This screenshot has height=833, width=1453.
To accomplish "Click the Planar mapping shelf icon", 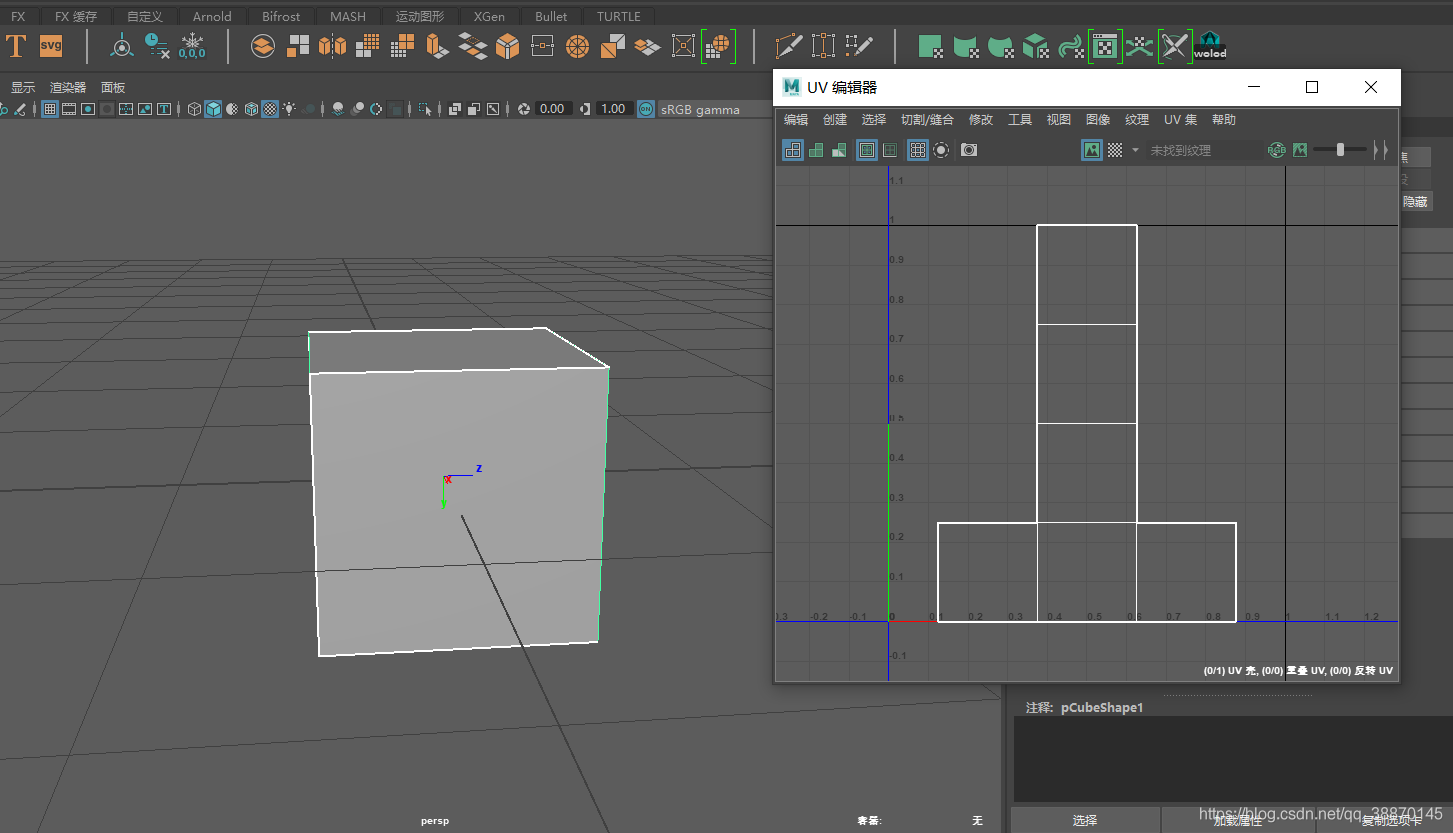I will click(x=931, y=46).
